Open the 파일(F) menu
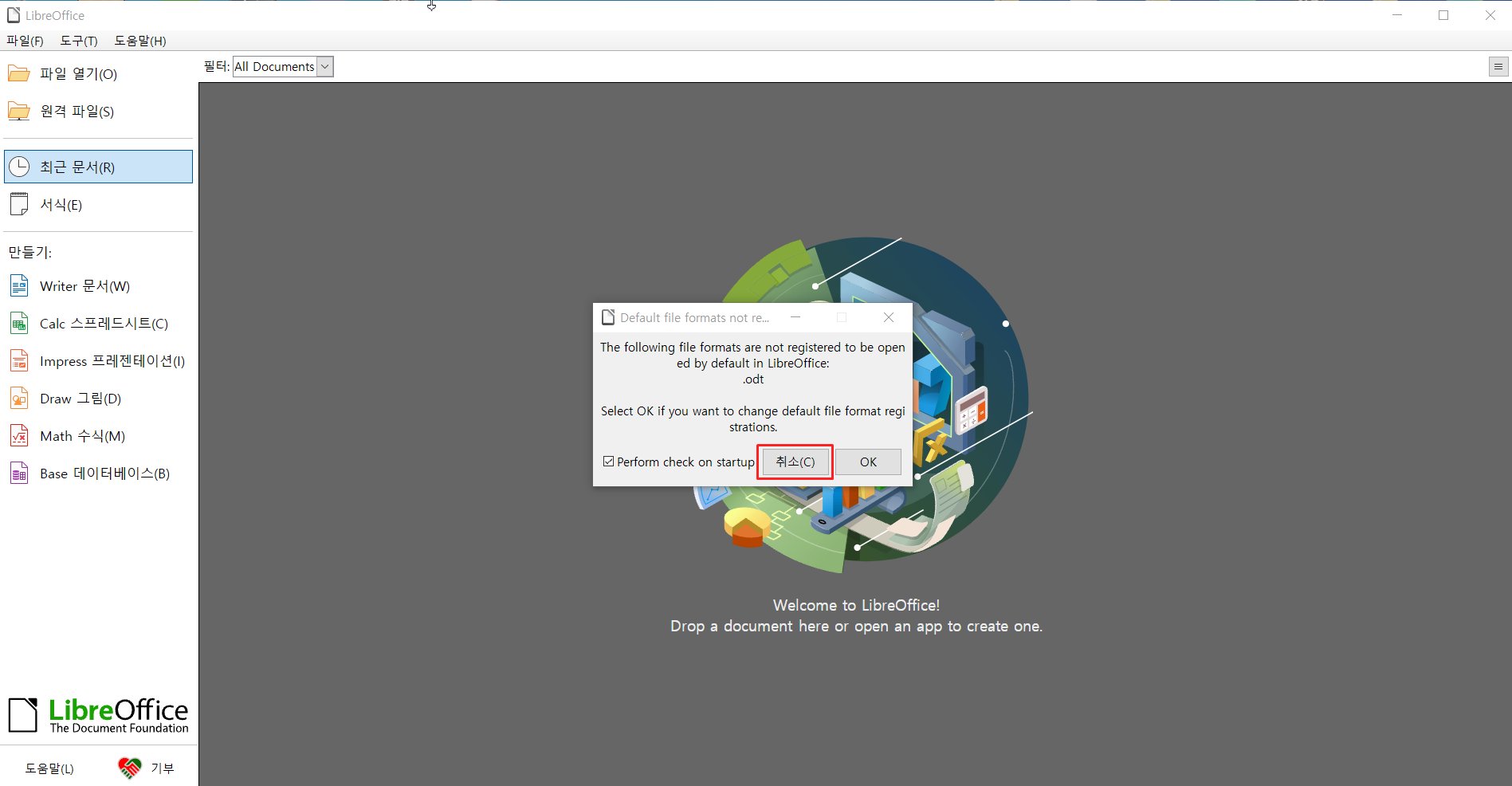 [x=25, y=41]
